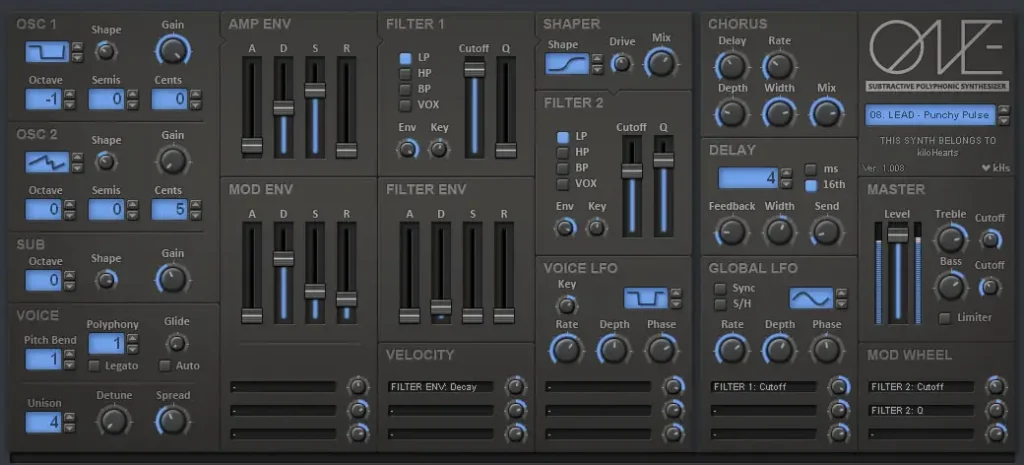This screenshot has width=1024, height=465.
Task: Select HP mode in Filter 2
Action: [562, 152]
